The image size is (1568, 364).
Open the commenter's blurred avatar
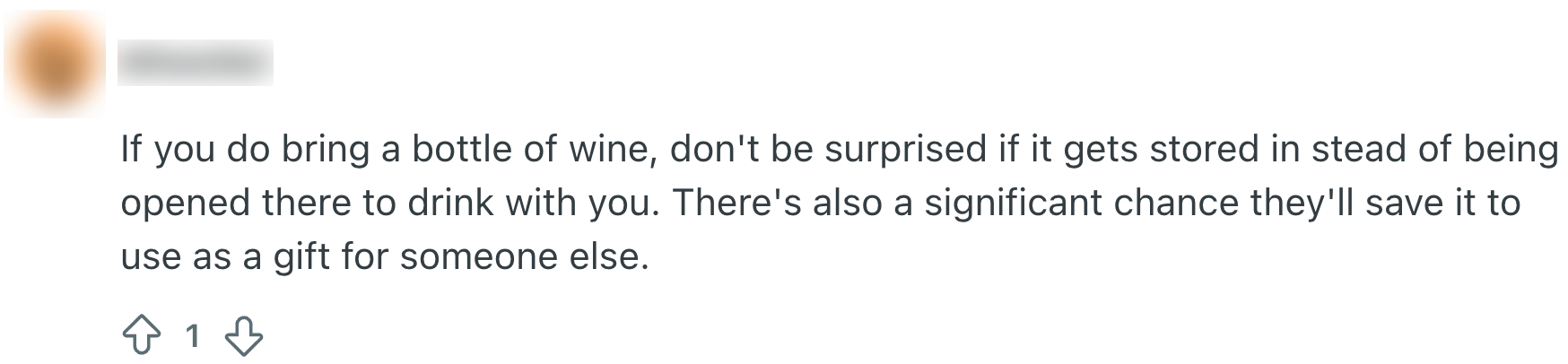[x=54, y=65]
